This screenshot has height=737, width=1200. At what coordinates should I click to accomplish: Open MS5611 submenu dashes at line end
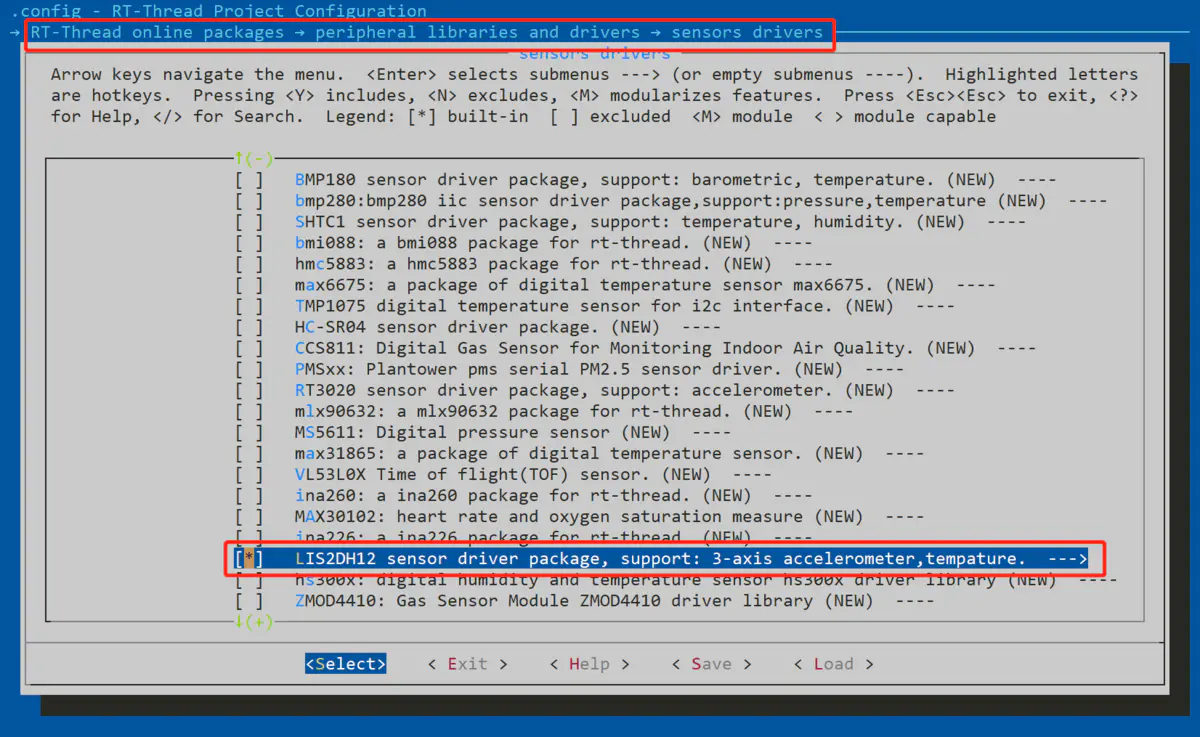[711, 432]
